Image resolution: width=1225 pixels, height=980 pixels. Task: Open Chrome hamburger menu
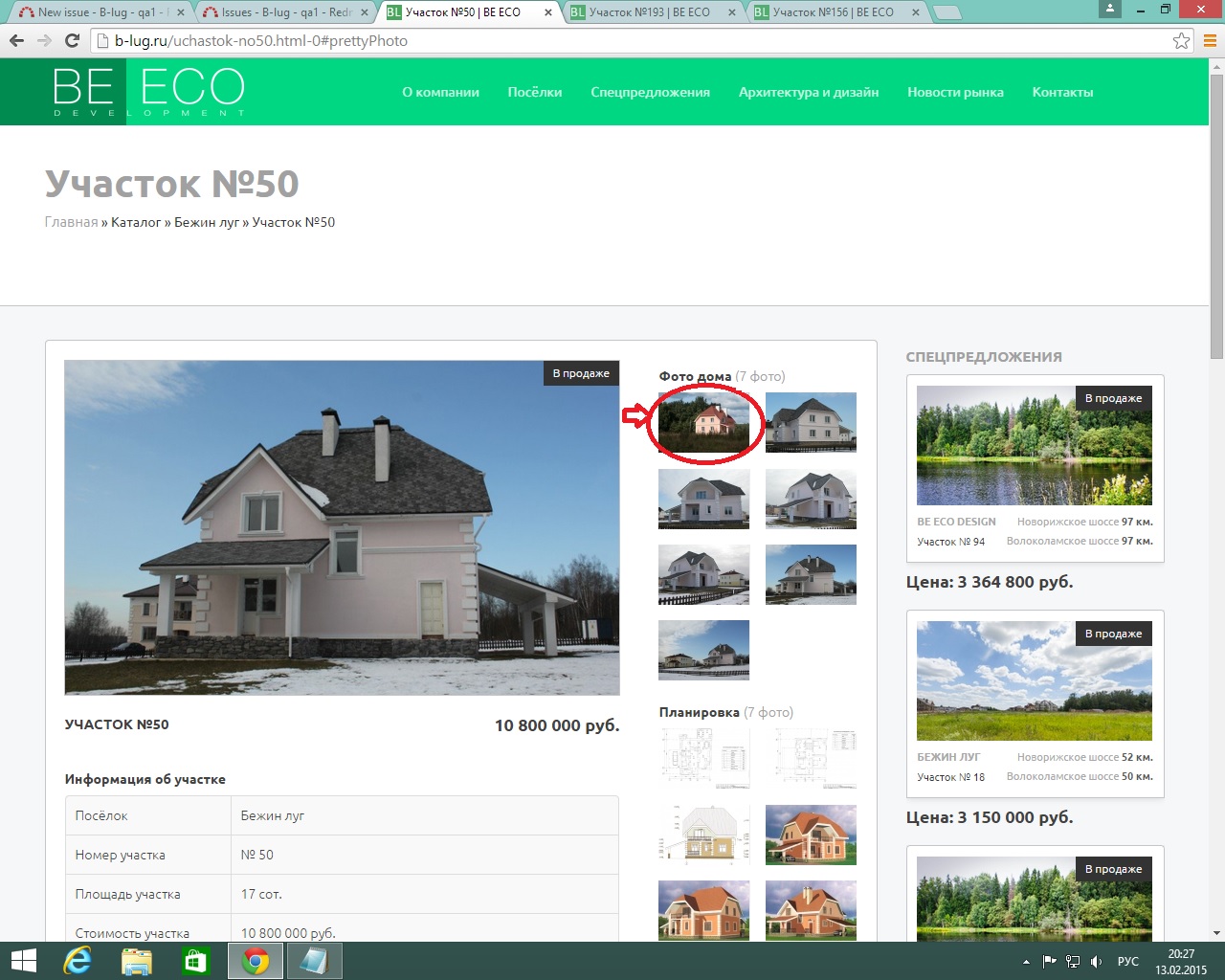coord(1210,40)
